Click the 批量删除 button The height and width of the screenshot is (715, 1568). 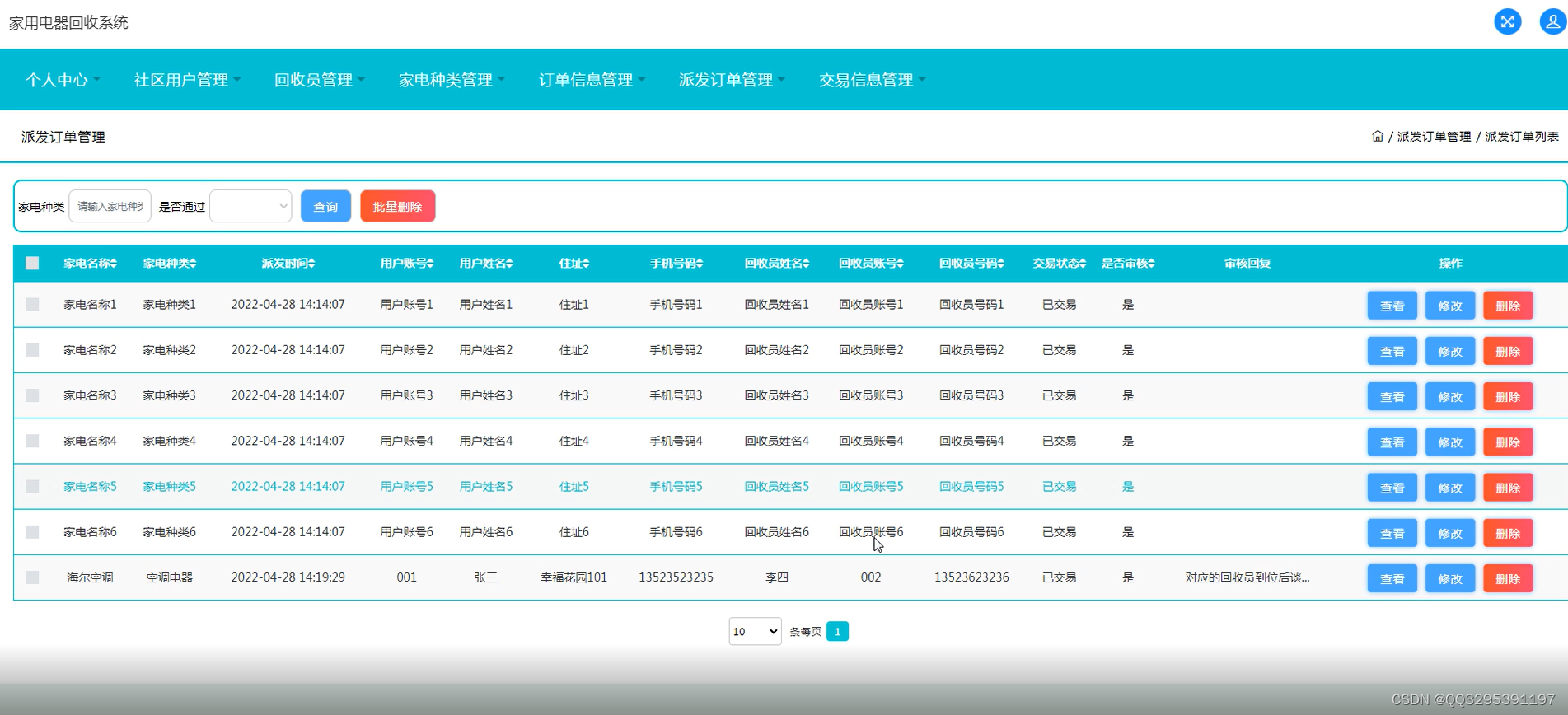click(x=397, y=206)
